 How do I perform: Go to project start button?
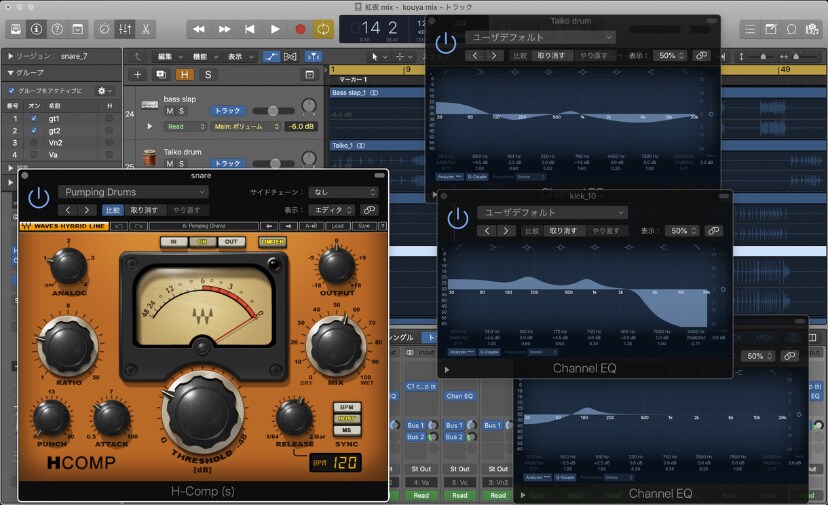[x=250, y=29]
